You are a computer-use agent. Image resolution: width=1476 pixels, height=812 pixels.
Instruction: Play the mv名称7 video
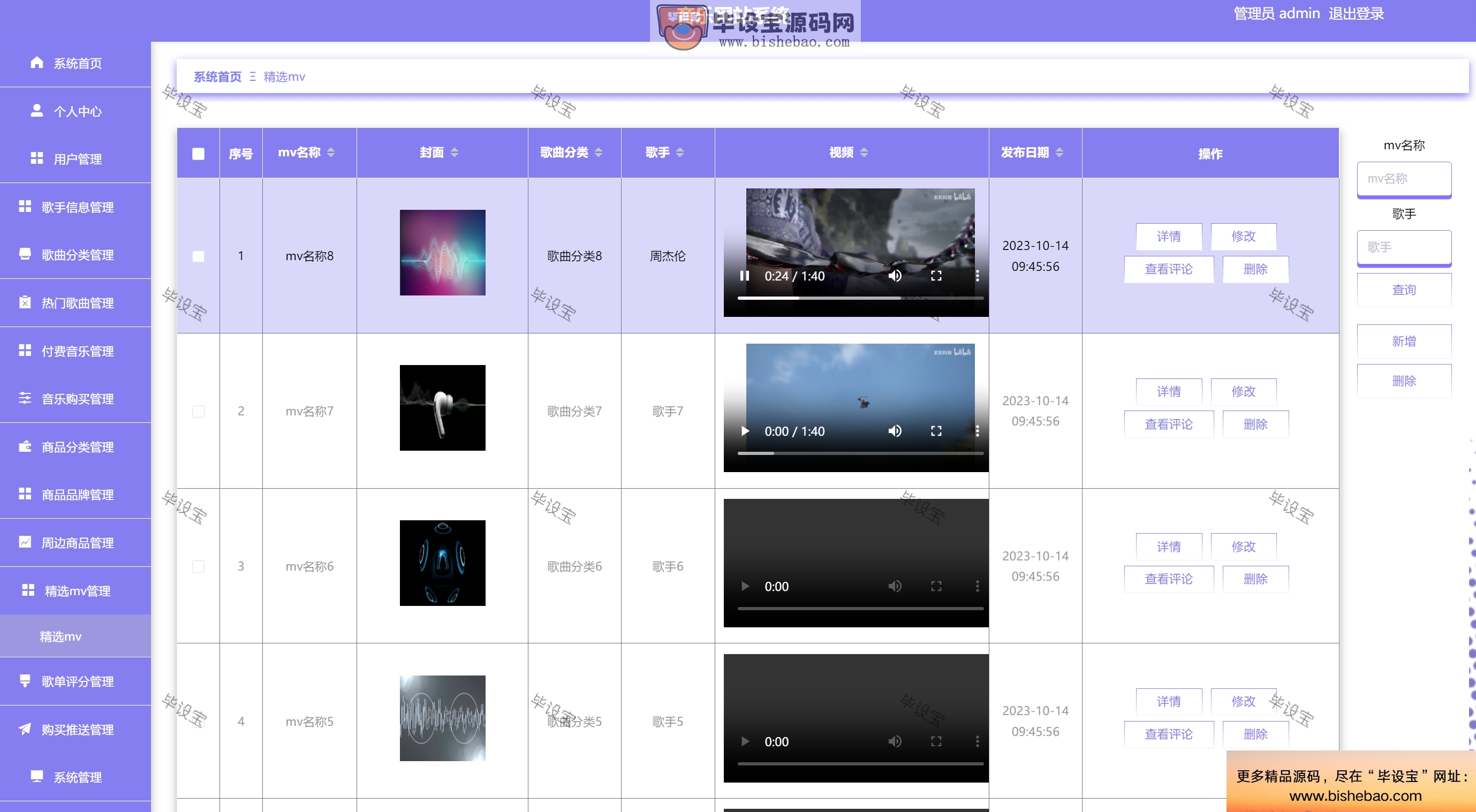click(744, 431)
